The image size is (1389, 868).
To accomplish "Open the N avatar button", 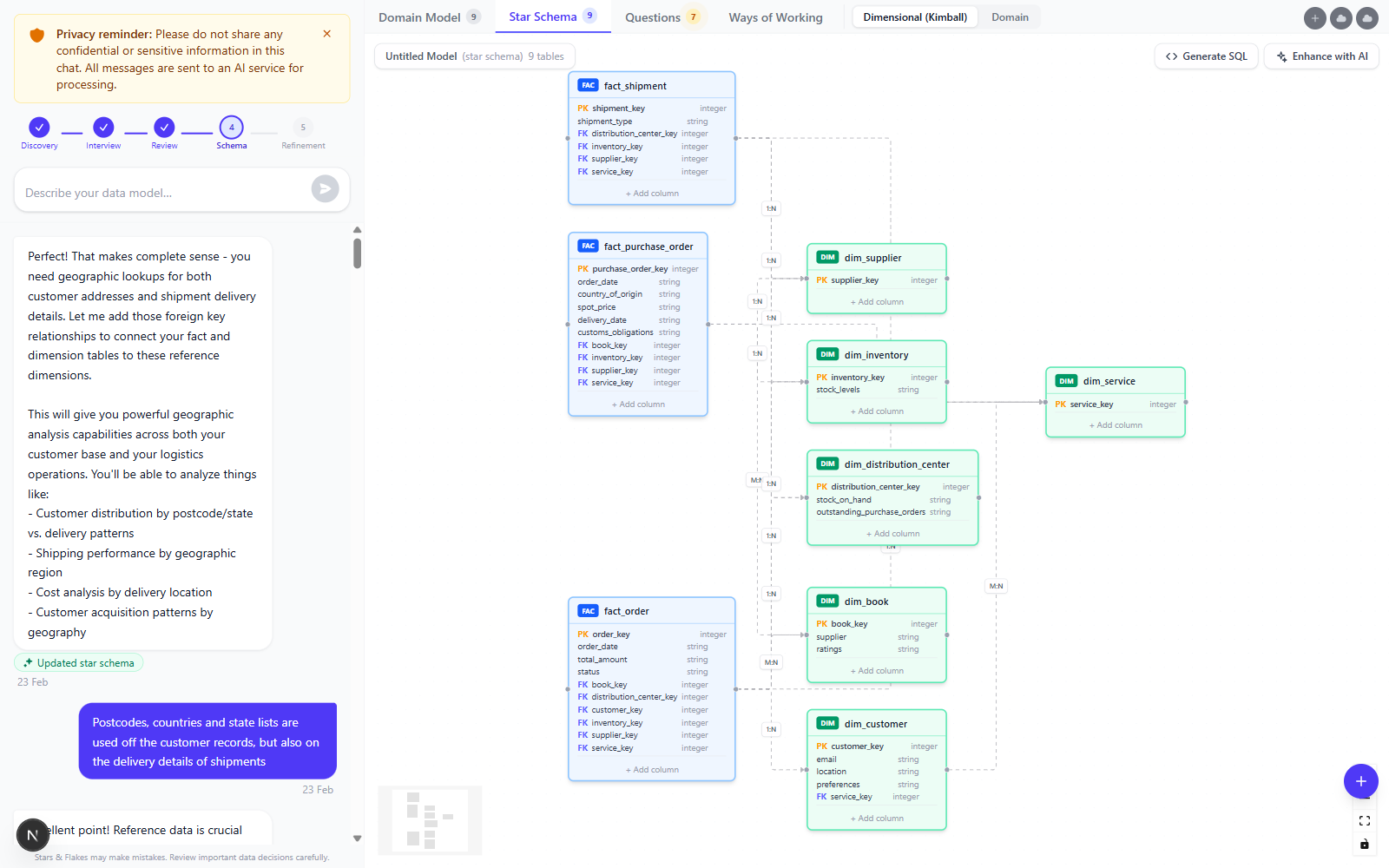I will (33, 835).
